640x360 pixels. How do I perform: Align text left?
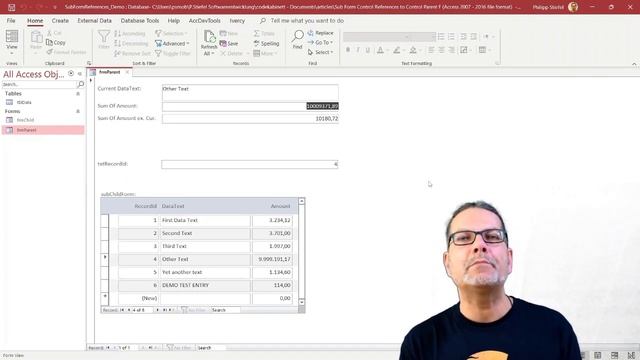pos(431,50)
